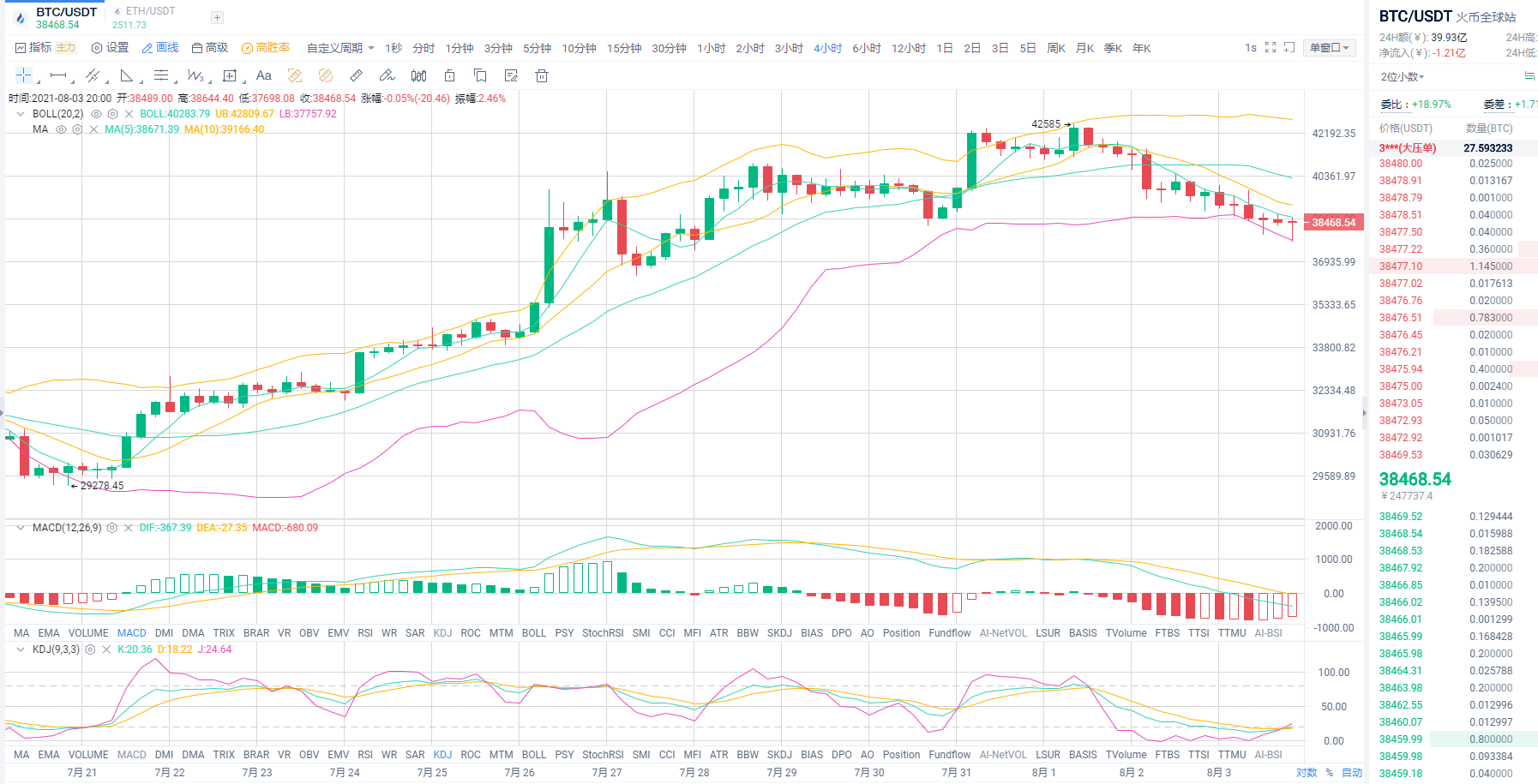The width and height of the screenshot is (1538, 784).
Task: Click the edit note drawing icon
Action: tap(511, 75)
